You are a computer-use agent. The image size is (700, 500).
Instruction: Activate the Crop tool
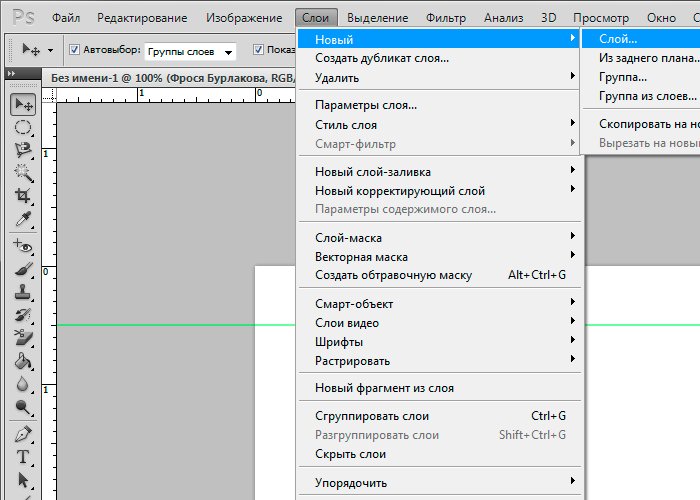(x=23, y=196)
